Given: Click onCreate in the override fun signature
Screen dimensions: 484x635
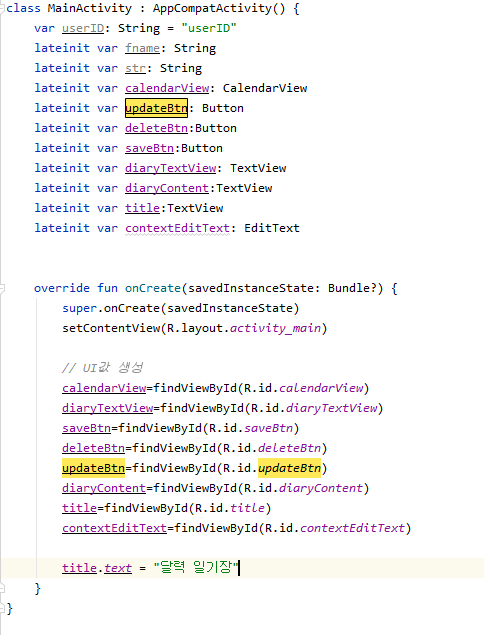Looking at the screenshot, I should tap(153, 288).
